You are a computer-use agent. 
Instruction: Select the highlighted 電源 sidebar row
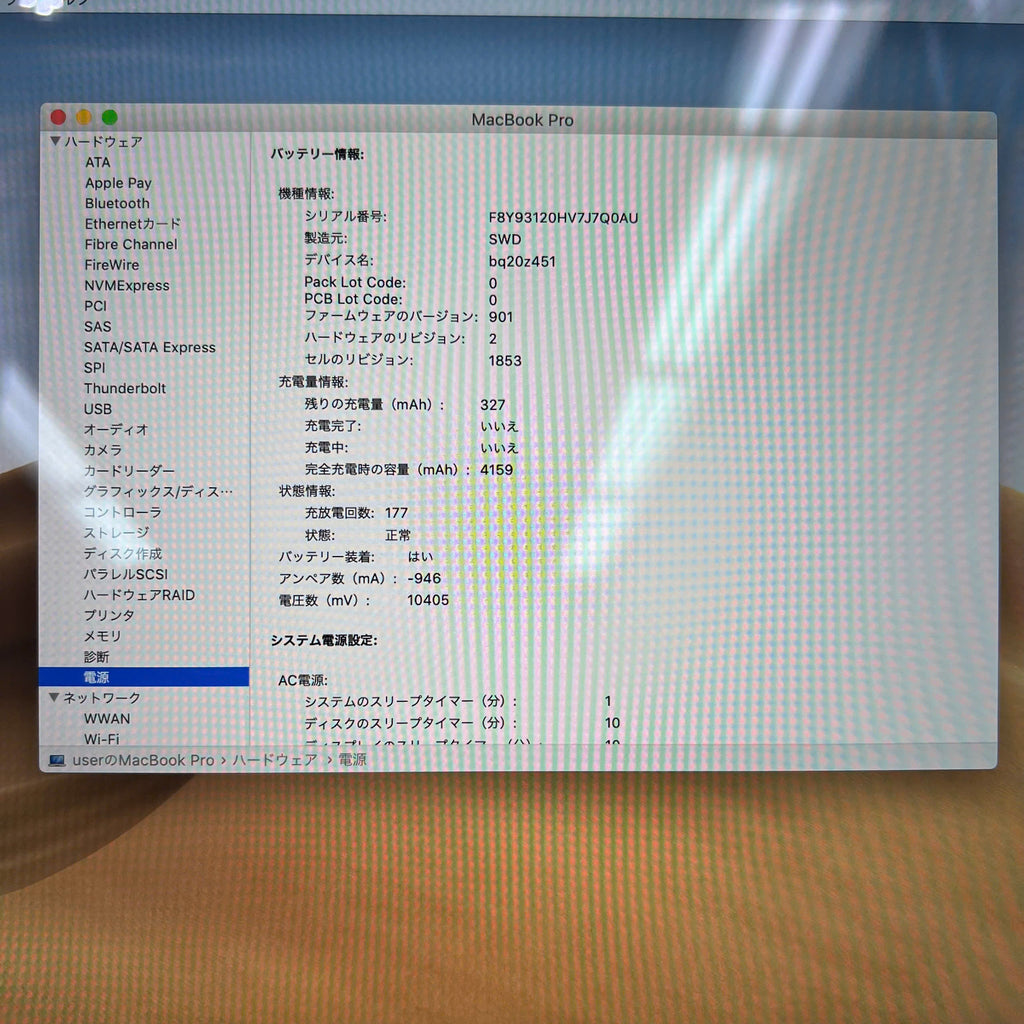click(x=144, y=677)
